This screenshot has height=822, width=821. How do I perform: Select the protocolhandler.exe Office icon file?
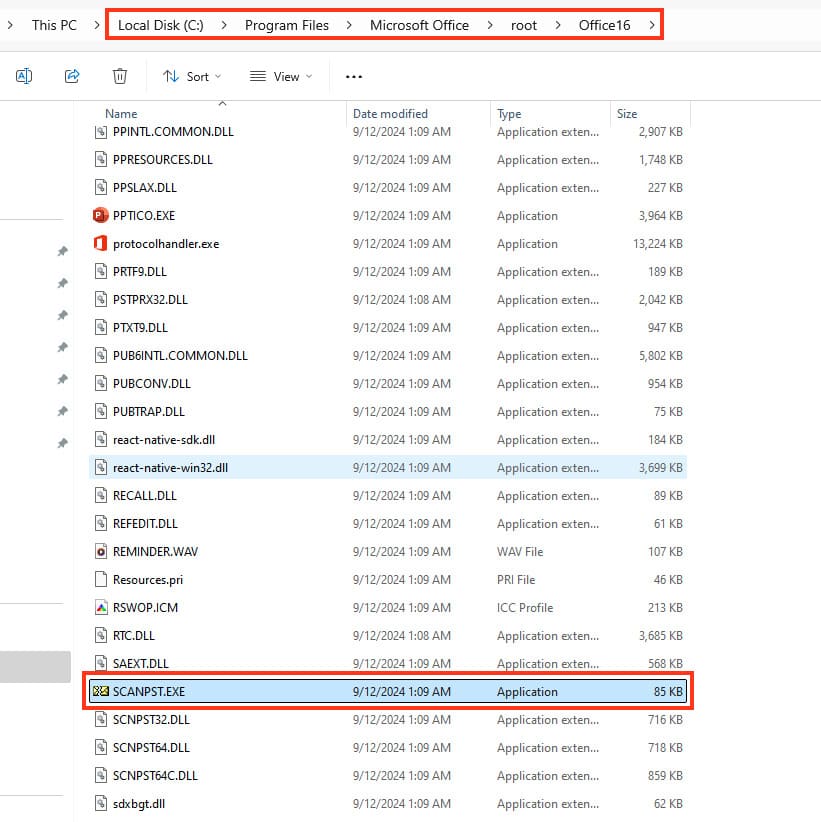(165, 243)
